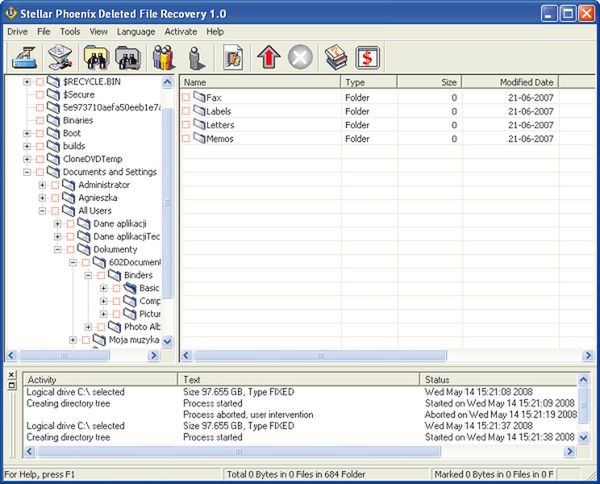Sort by the Size column header
The height and width of the screenshot is (484, 600).
pos(429,82)
